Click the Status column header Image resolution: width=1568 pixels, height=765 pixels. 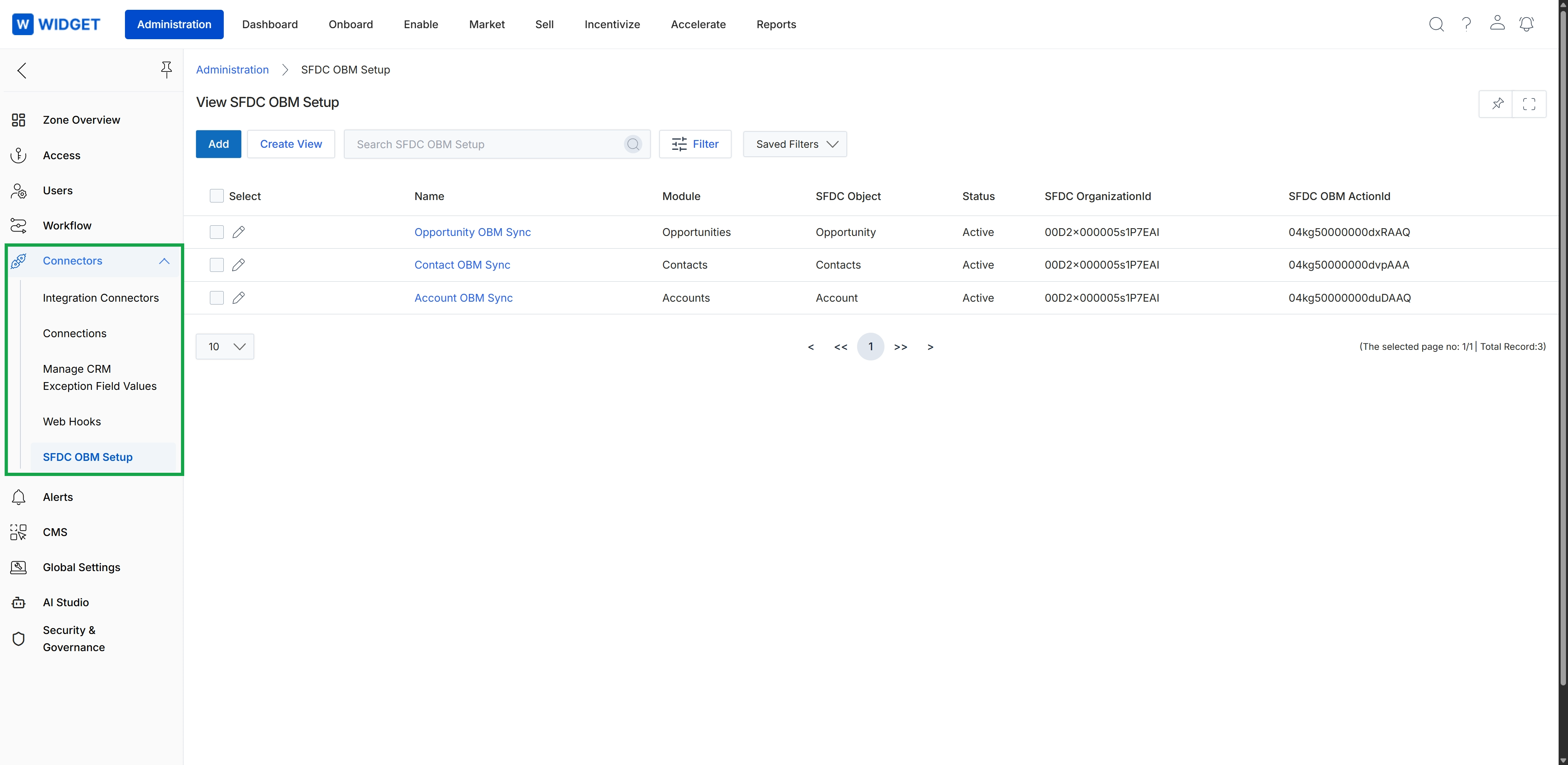[978, 196]
